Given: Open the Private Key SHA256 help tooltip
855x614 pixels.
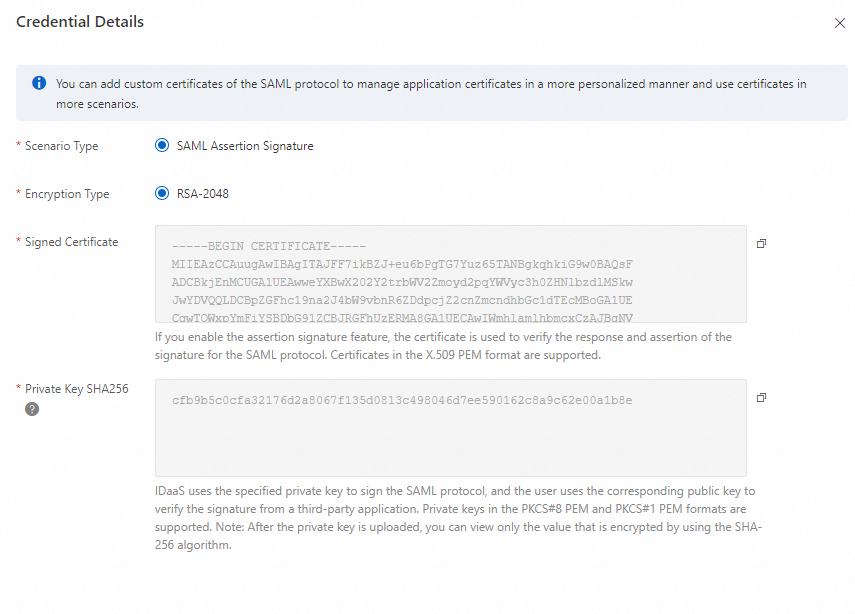Looking at the screenshot, I should [32, 409].
